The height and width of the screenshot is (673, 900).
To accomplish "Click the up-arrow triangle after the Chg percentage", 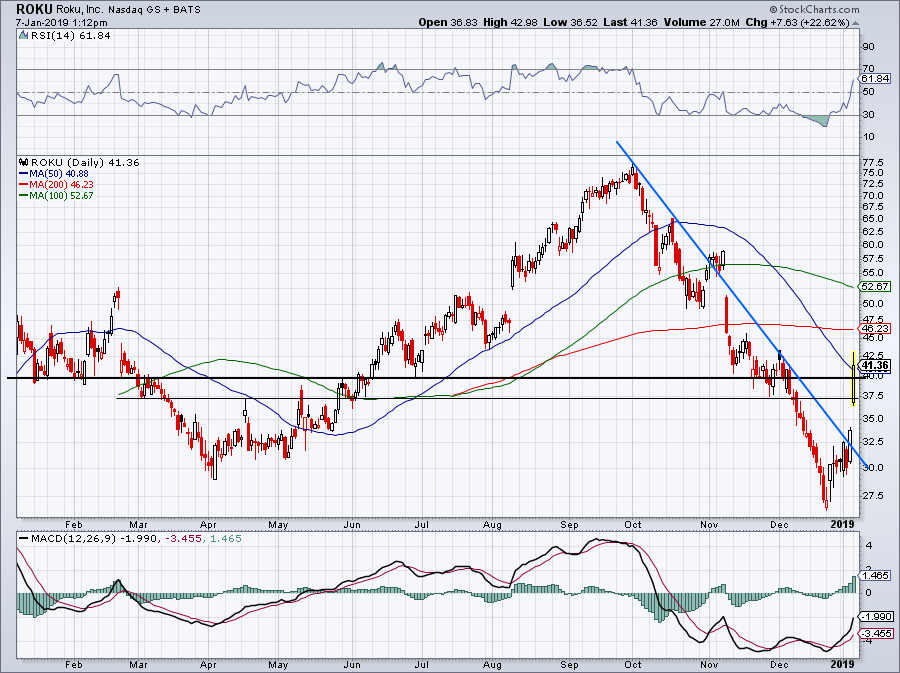I will (x=856, y=24).
